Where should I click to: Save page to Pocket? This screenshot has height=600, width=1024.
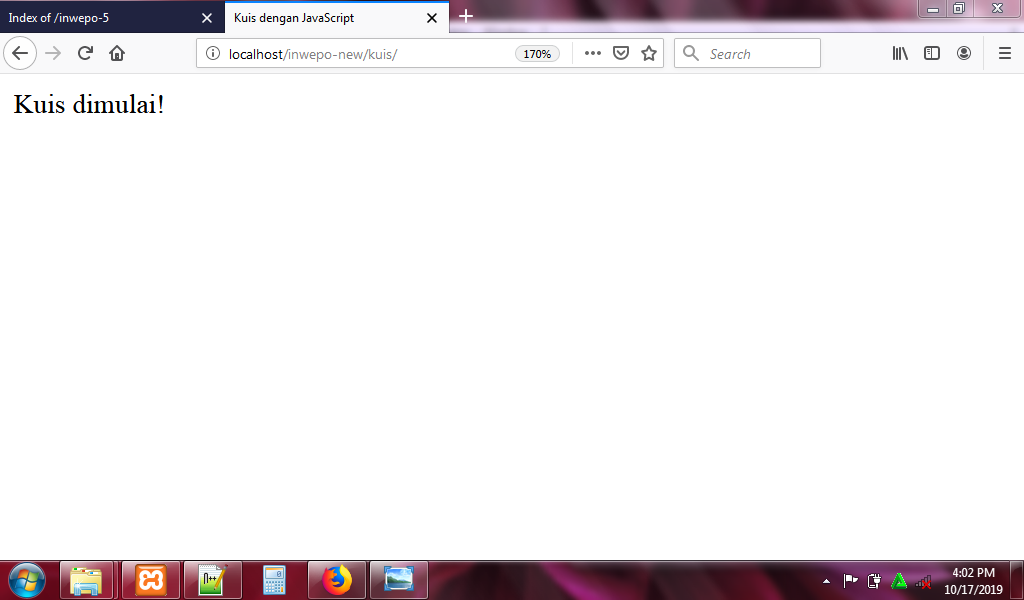pos(620,54)
